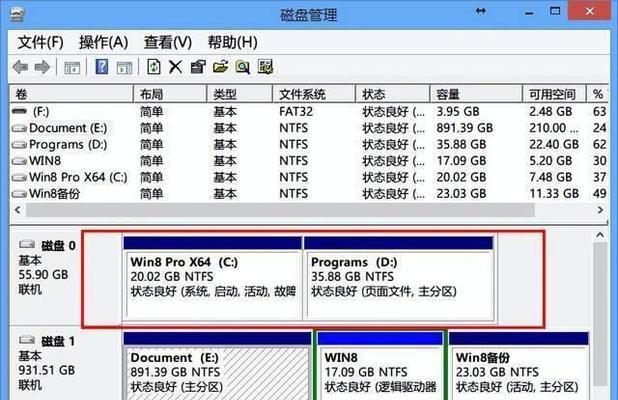Click the up arrow of disk pane scrollbar
The height and width of the screenshot is (400, 618).
600,235
